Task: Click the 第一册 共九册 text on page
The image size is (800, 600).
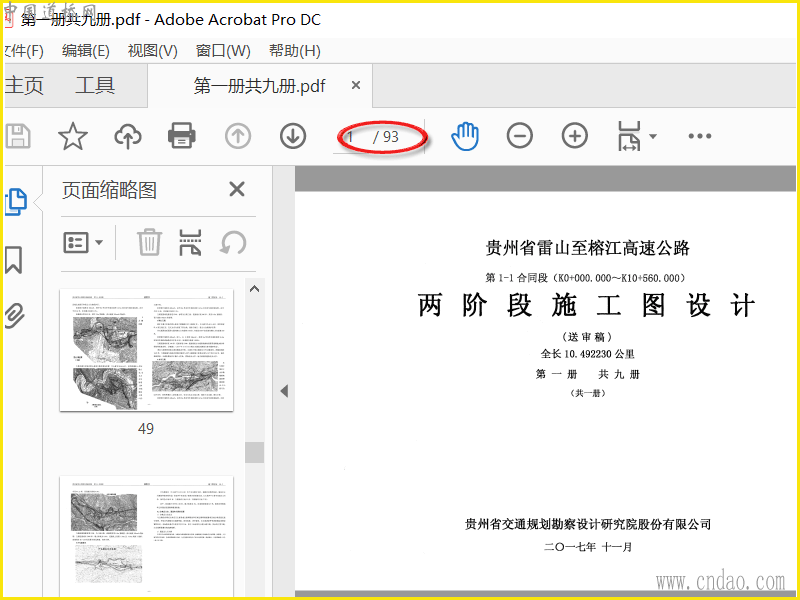Action: pos(587,374)
